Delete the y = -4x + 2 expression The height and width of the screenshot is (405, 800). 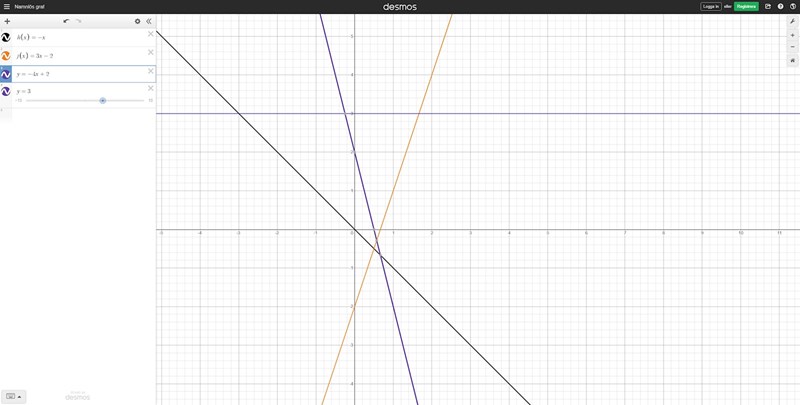point(151,71)
